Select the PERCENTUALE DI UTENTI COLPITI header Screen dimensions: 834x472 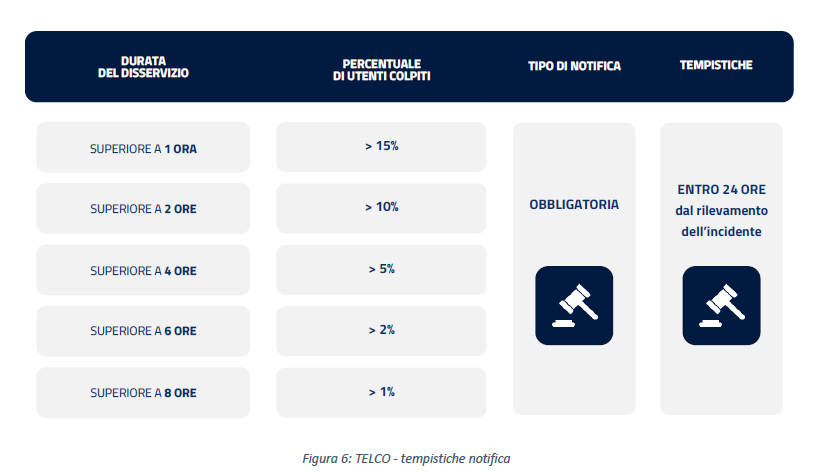(x=382, y=67)
